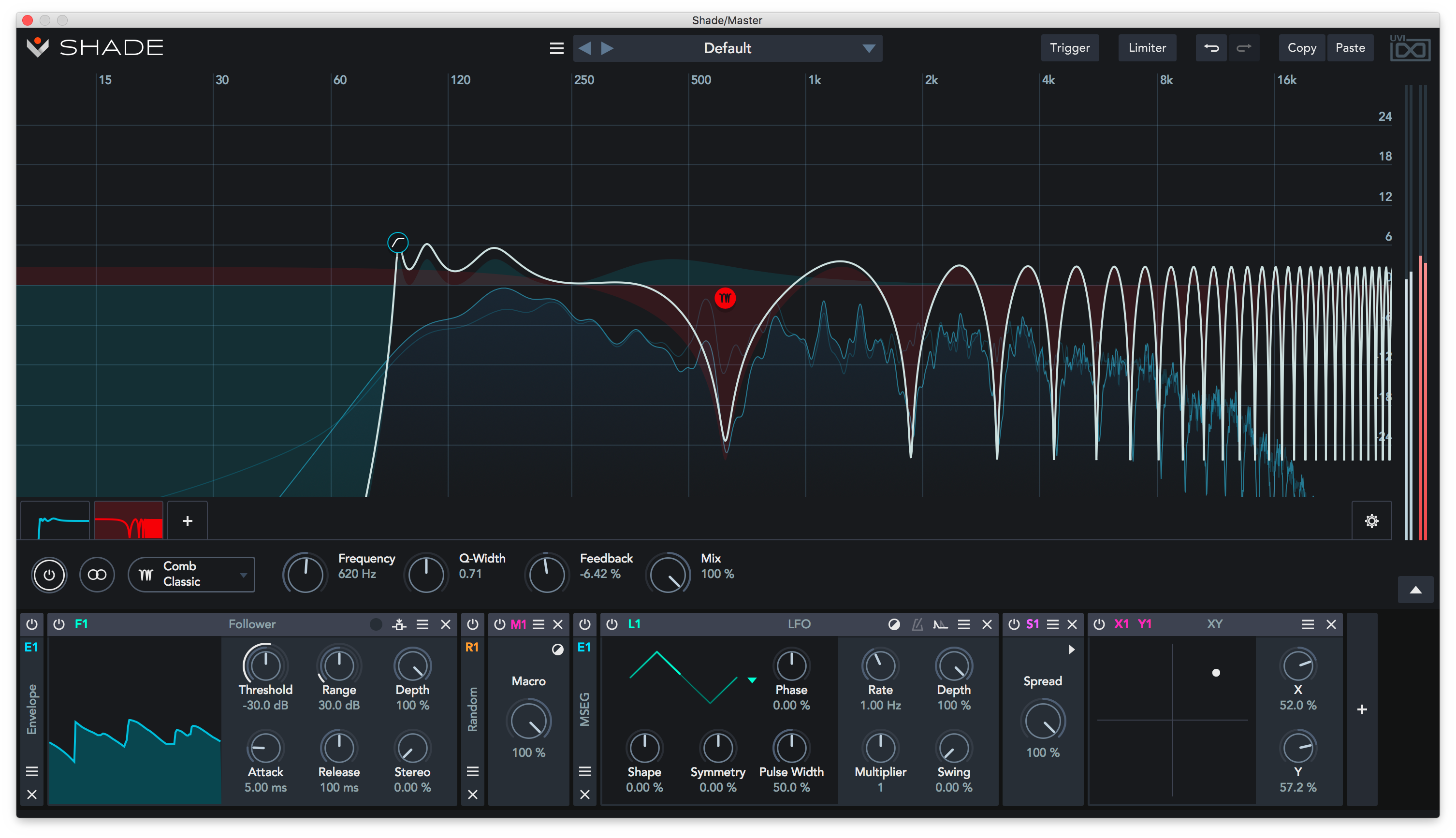Open the M1 Macro menu

pos(539,624)
